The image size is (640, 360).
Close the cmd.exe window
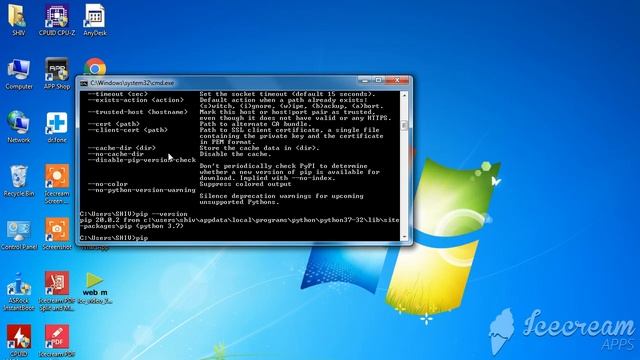pyautogui.click(x=397, y=80)
